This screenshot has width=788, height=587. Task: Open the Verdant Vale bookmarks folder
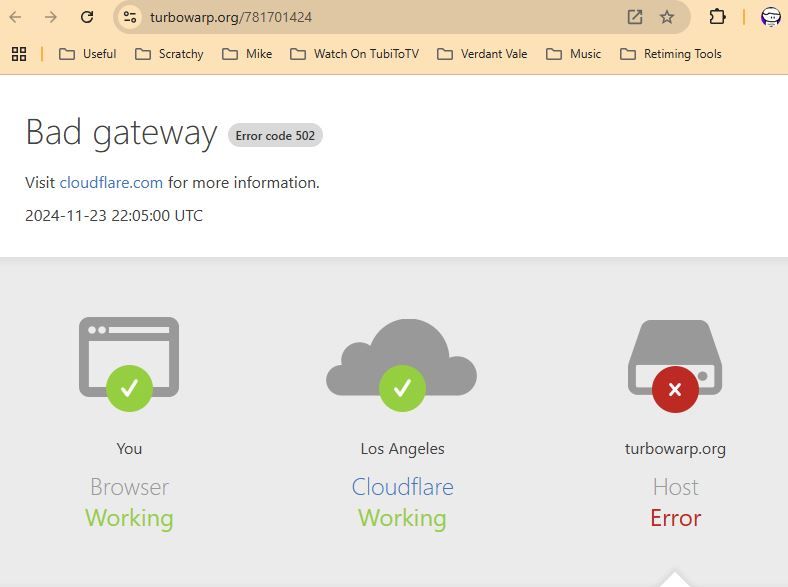pyautogui.click(x=482, y=54)
